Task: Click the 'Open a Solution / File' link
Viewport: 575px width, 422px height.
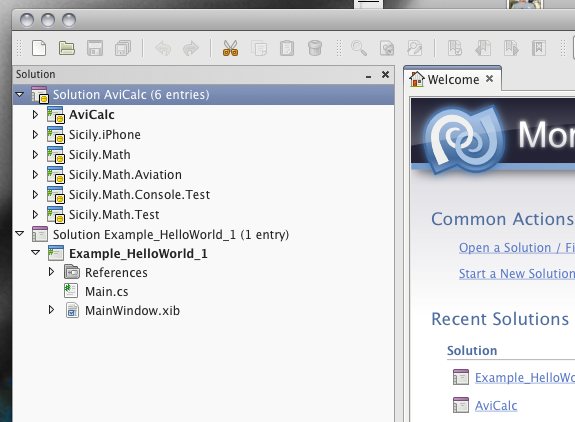Action: pyautogui.click(x=517, y=248)
